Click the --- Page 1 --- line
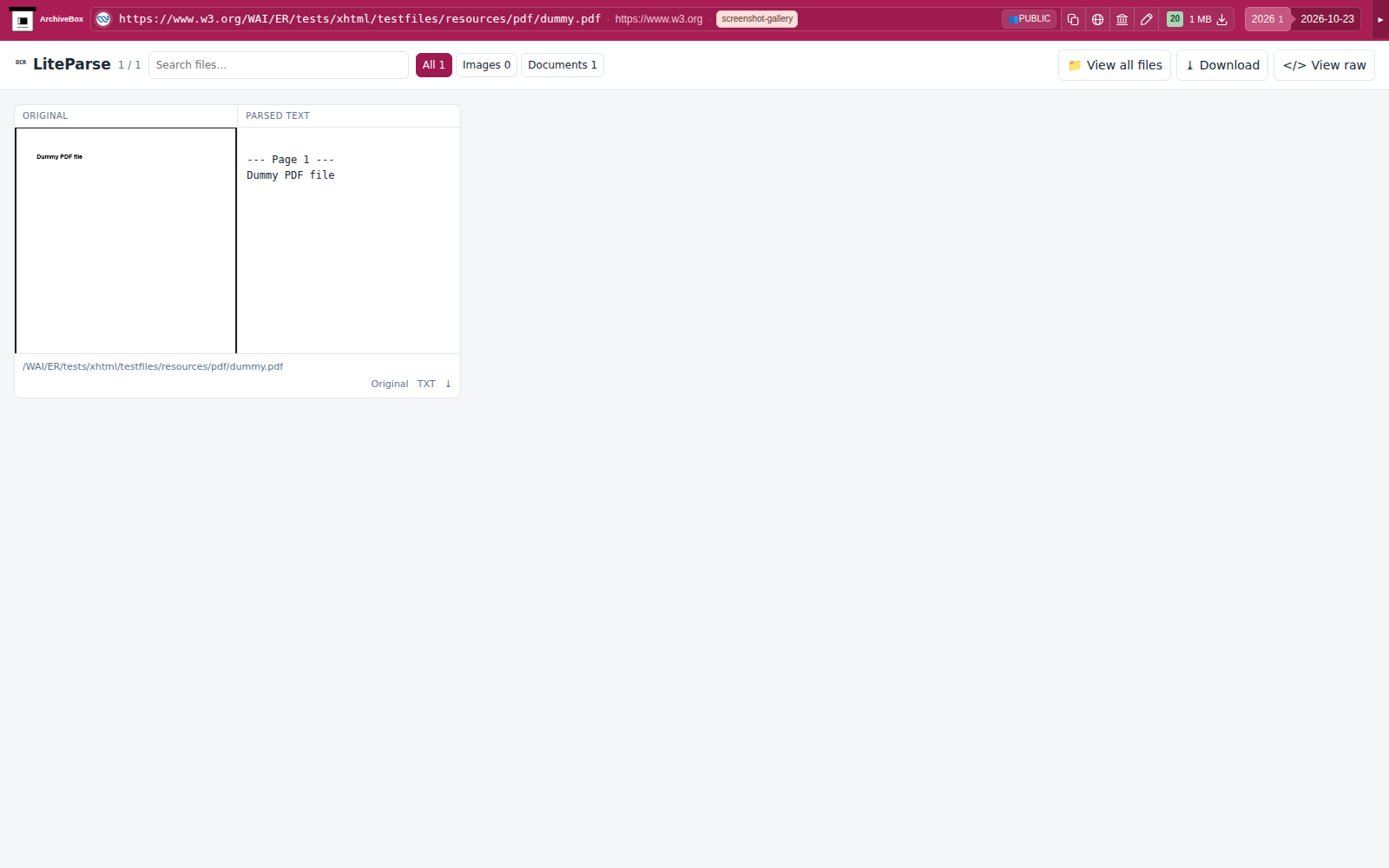 [x=291, y=160]
